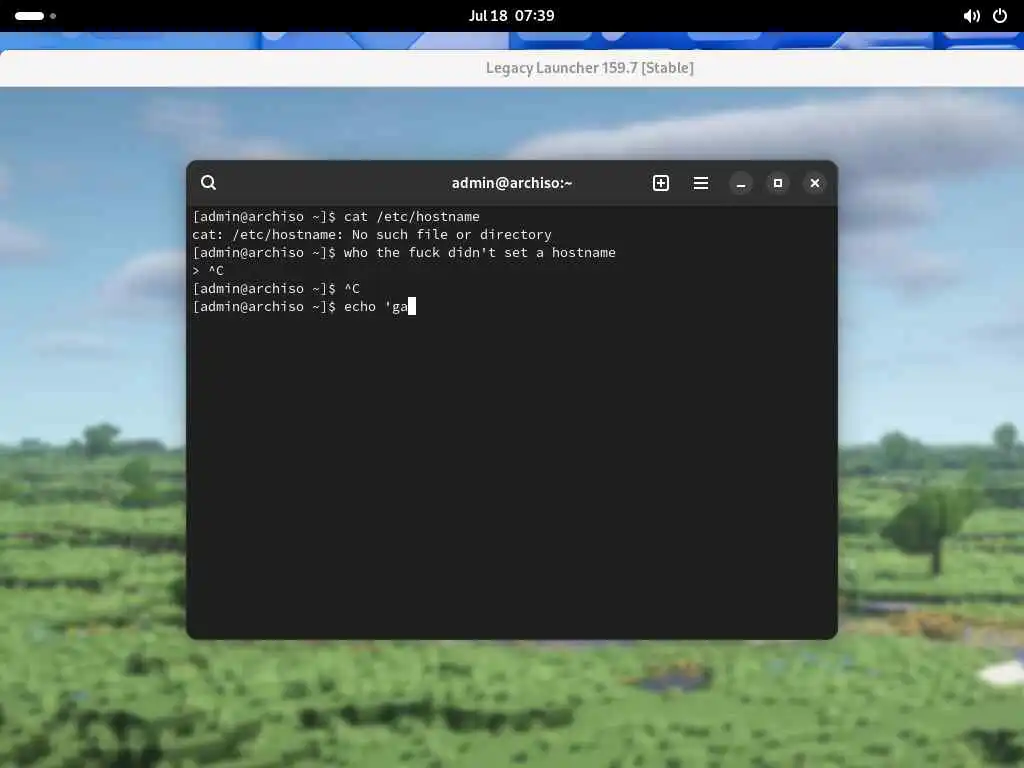Click the "> ^C" continuation line
This screenshot has width=1024, height=768.
pyautogui.click(x=208, y=270)
